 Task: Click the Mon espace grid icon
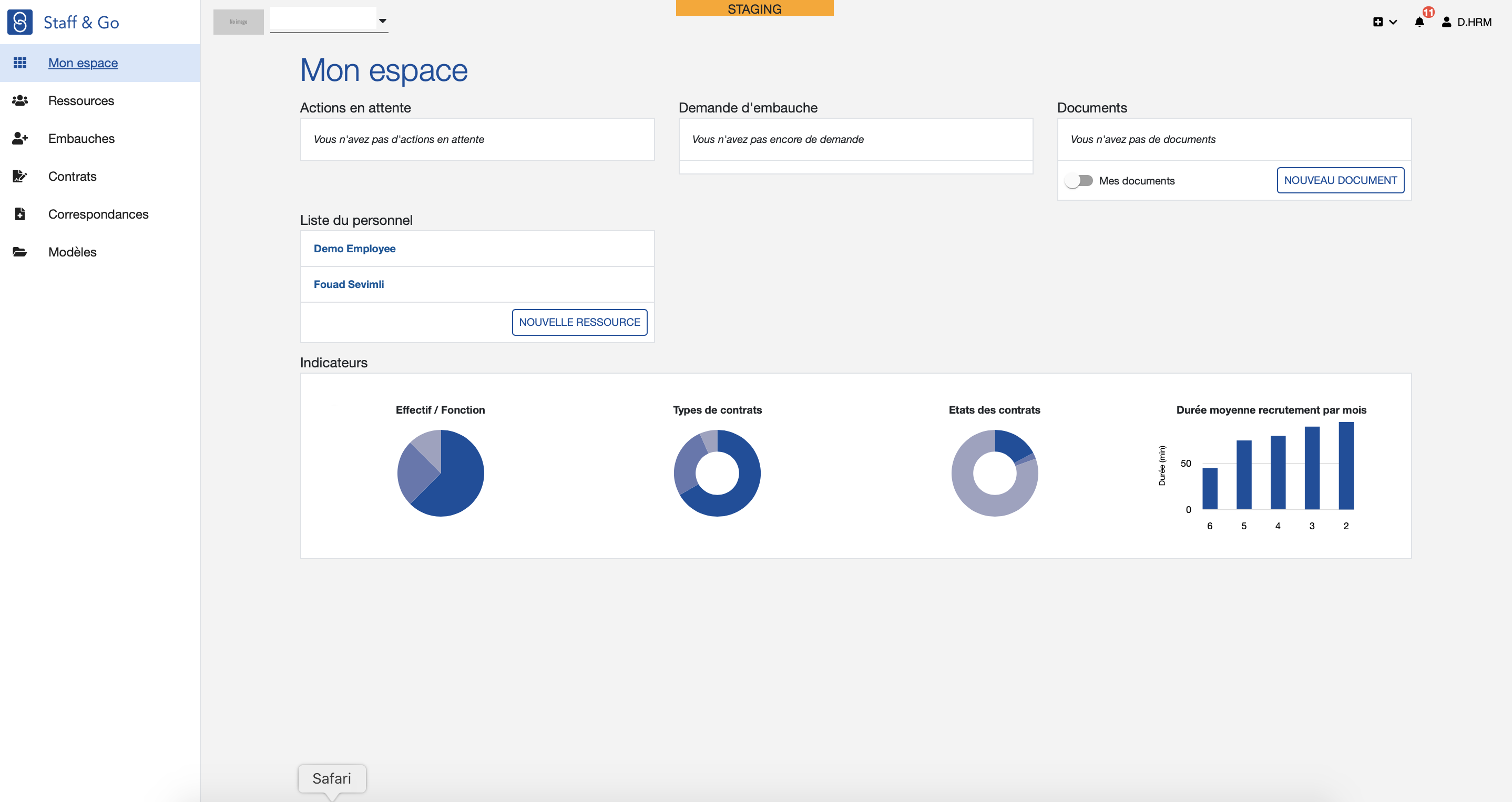pos(20,63)
